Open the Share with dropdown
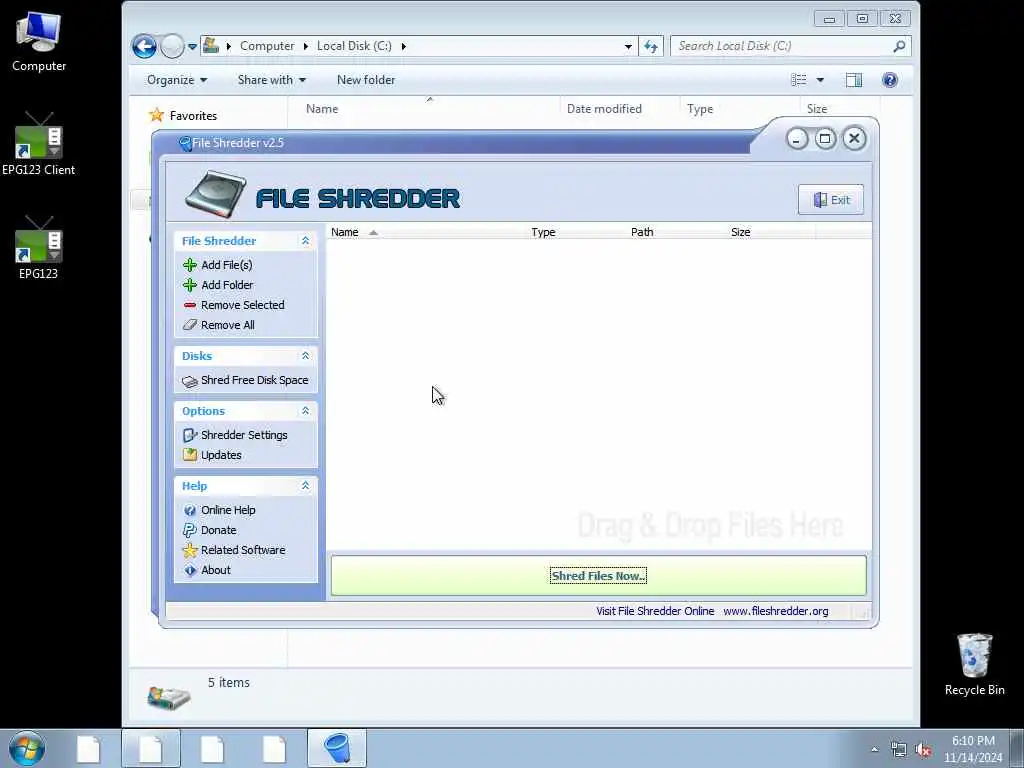 272,80
